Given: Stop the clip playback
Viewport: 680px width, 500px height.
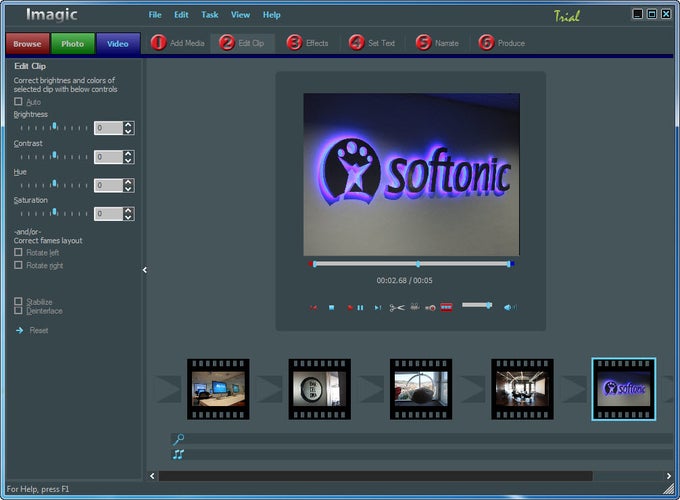Looking at the screenshot, I should (331, 307).
